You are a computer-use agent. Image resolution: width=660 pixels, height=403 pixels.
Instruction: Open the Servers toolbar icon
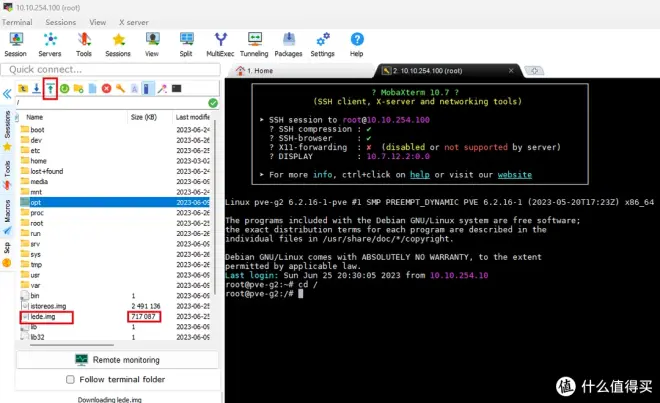50,44
